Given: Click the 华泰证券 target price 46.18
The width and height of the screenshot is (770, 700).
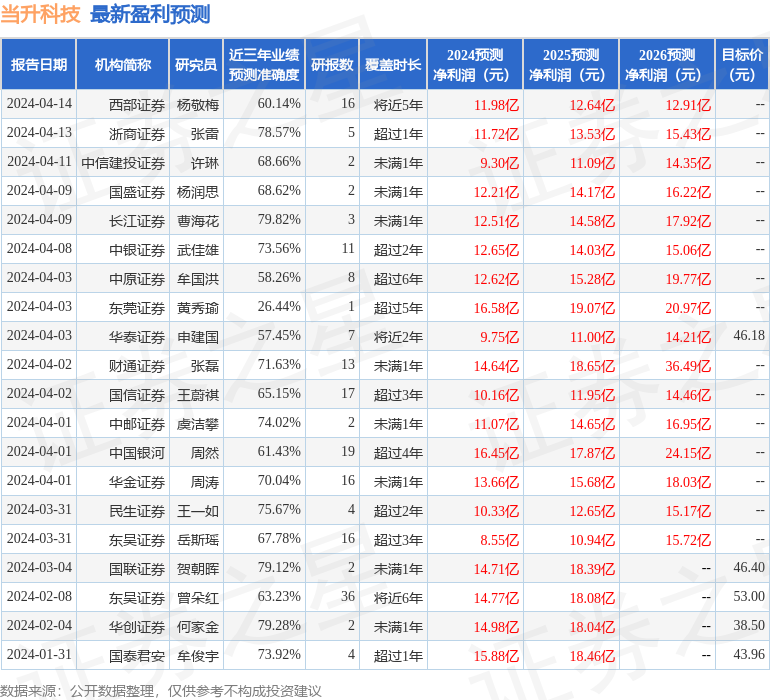Looking at the screenshot, I should 749,336.
